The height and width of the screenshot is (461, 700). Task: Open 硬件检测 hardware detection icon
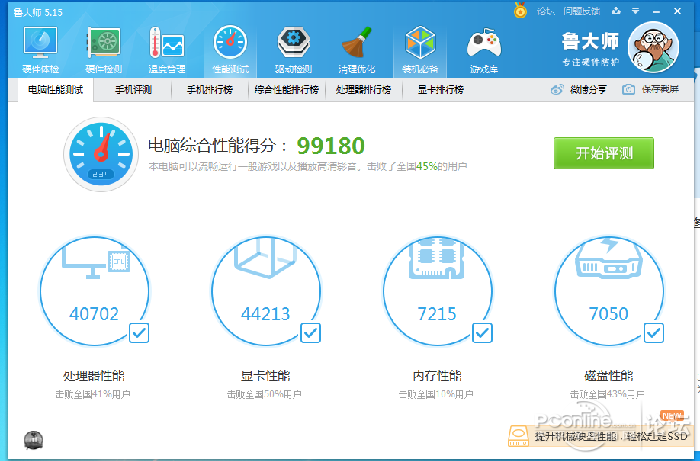103,43
